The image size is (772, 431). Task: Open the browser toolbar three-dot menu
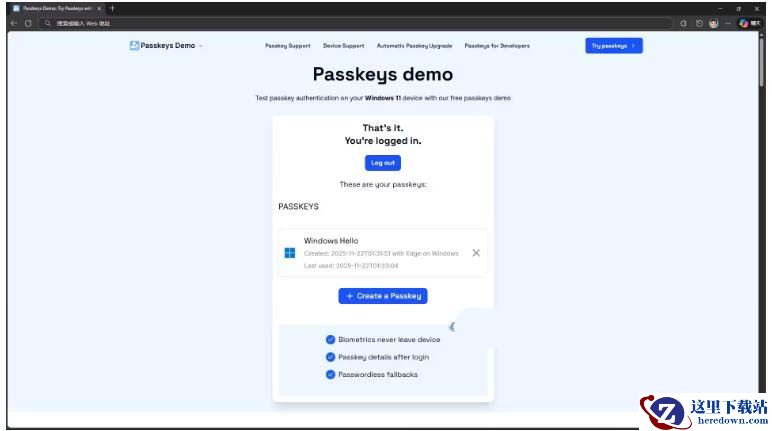[728, 23]
